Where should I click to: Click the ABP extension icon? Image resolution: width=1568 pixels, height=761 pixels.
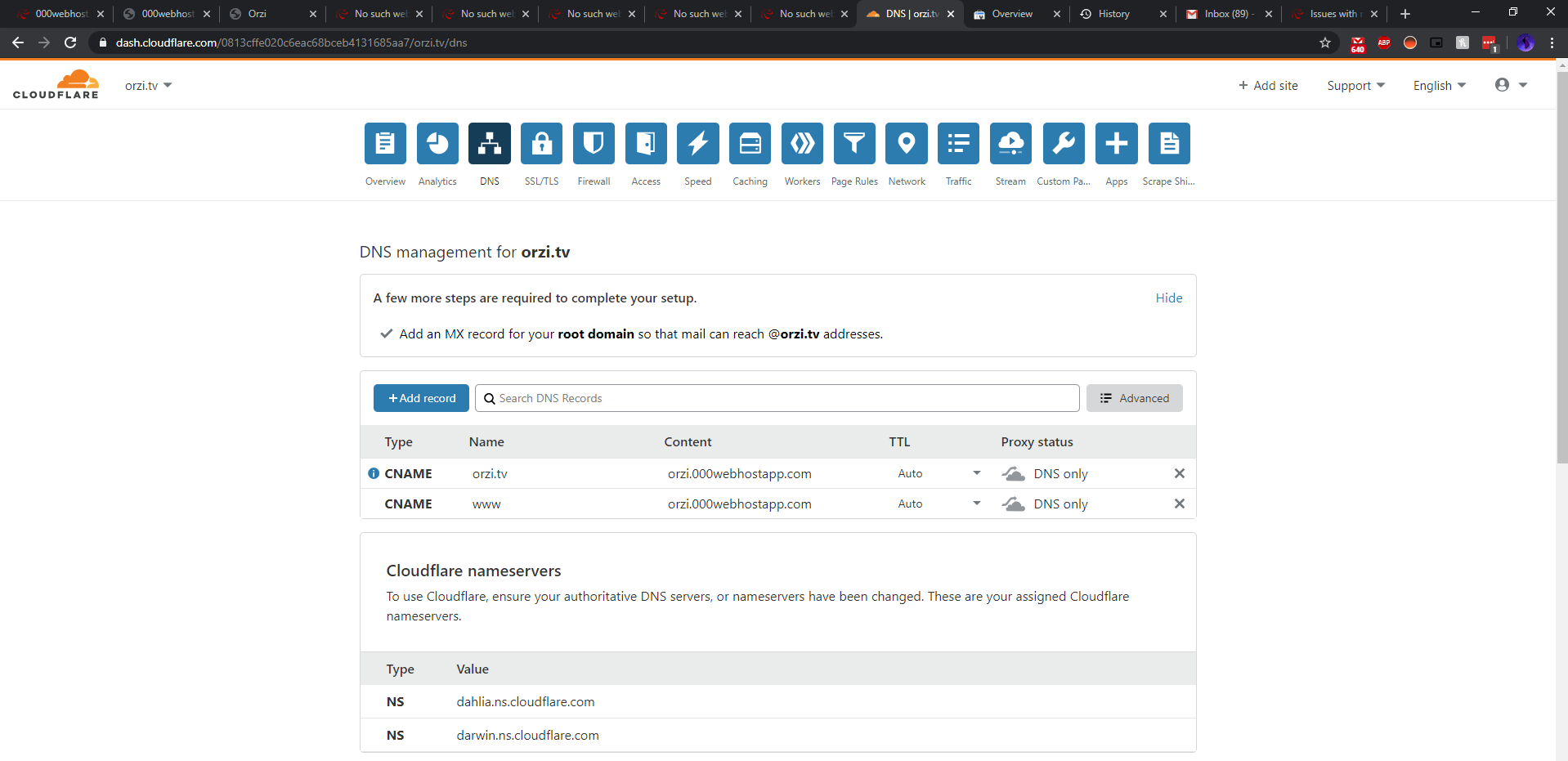[1384, 43]
